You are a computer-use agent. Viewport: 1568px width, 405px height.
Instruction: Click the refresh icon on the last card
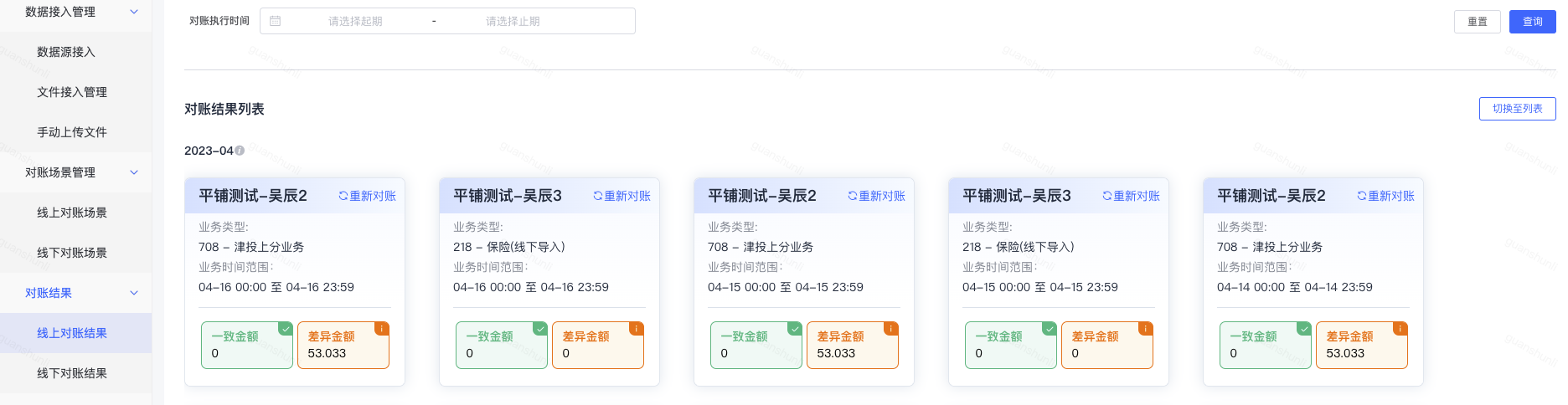pyautogui.click(x=1362, y=196)
